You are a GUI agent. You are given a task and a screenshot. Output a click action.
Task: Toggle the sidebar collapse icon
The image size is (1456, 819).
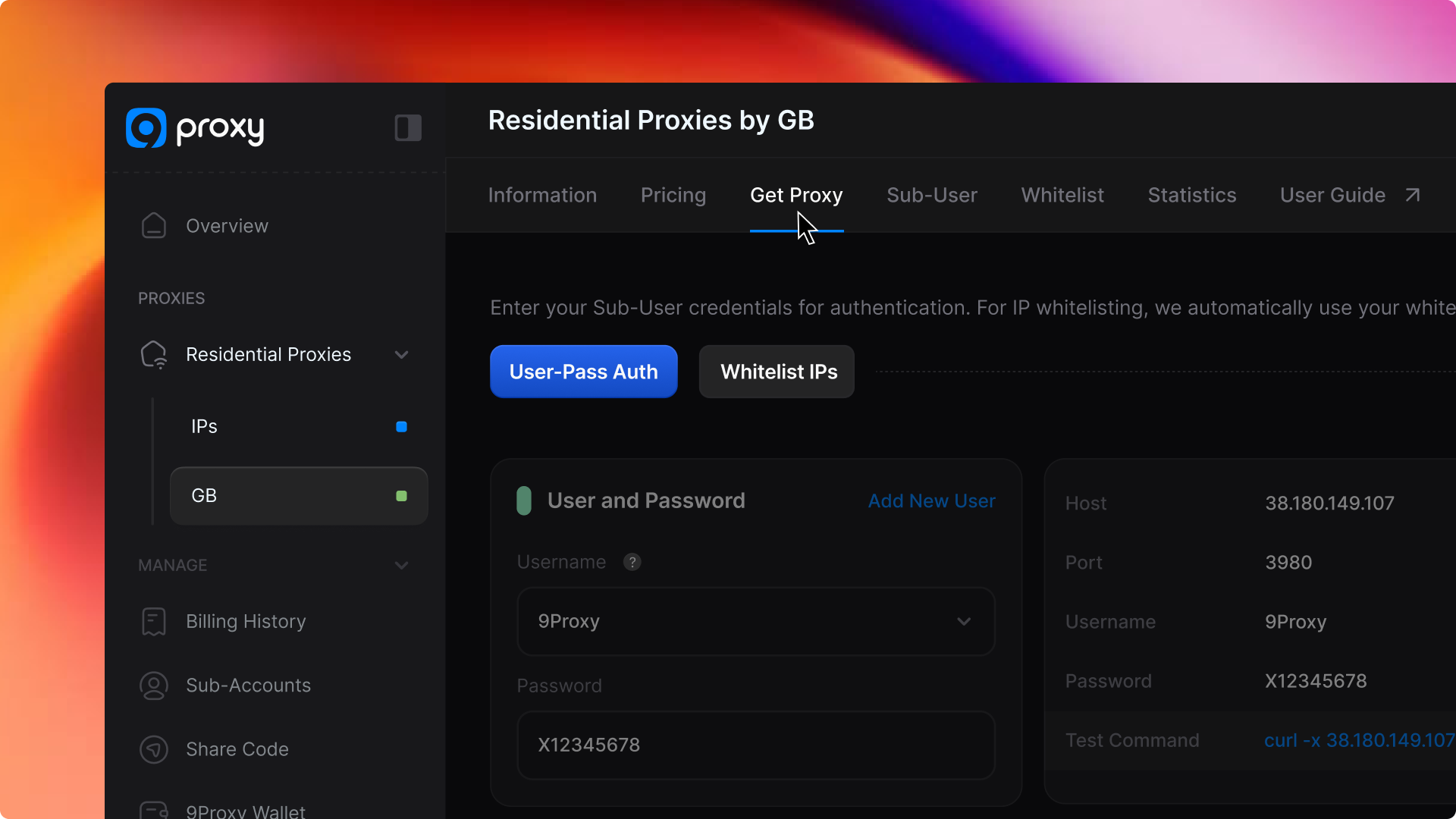[408, 127]
